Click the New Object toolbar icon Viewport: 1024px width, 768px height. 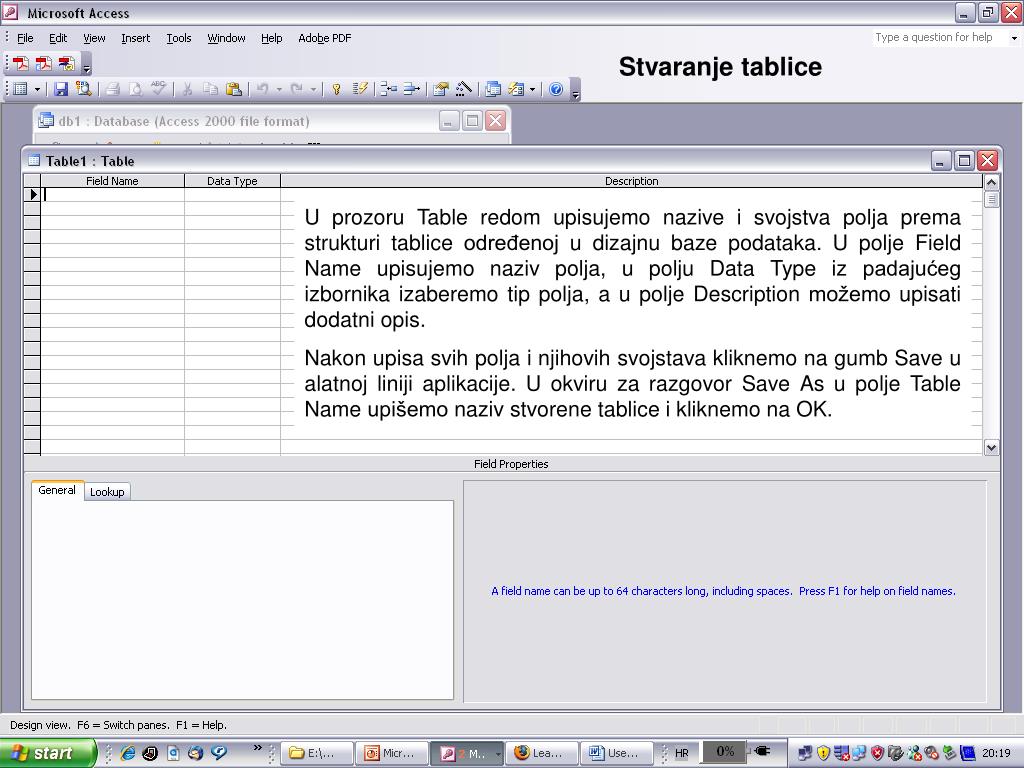[x=516, y=89]
